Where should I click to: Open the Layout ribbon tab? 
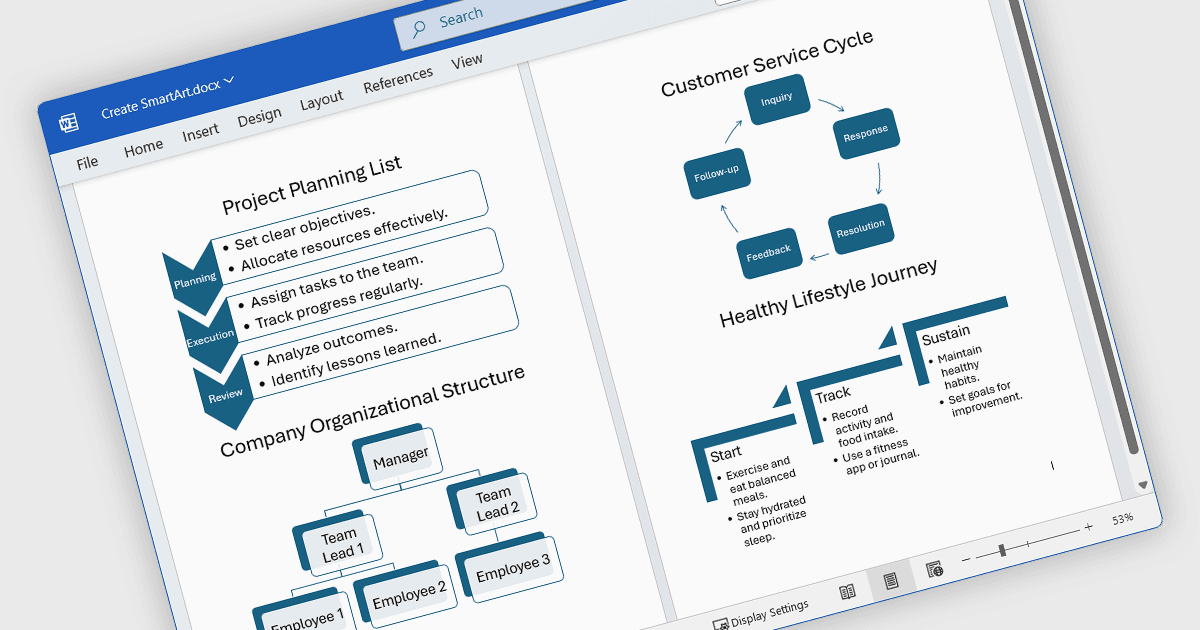pos(321,100)
